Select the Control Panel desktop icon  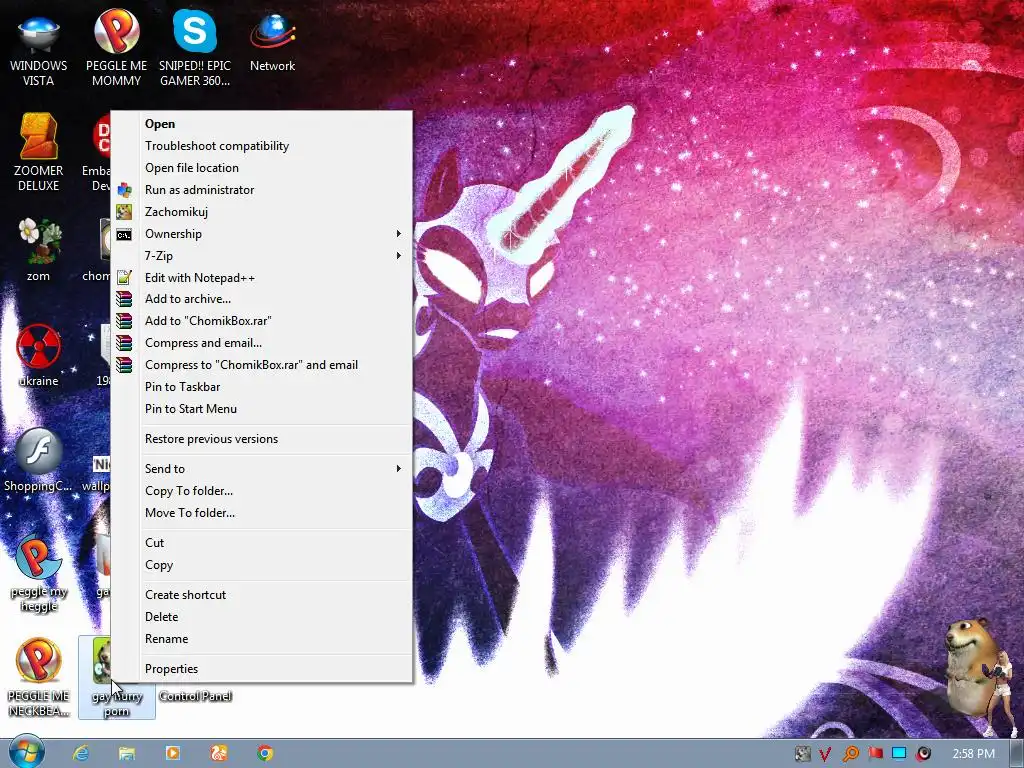tap(195, 696)
